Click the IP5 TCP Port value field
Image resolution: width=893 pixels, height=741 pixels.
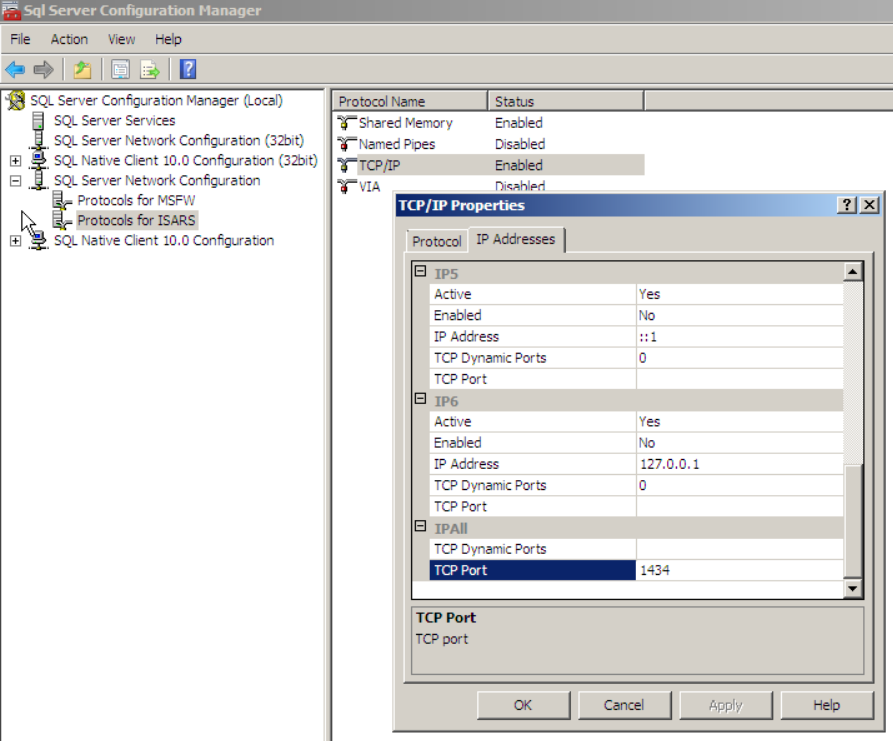(739, 379)
